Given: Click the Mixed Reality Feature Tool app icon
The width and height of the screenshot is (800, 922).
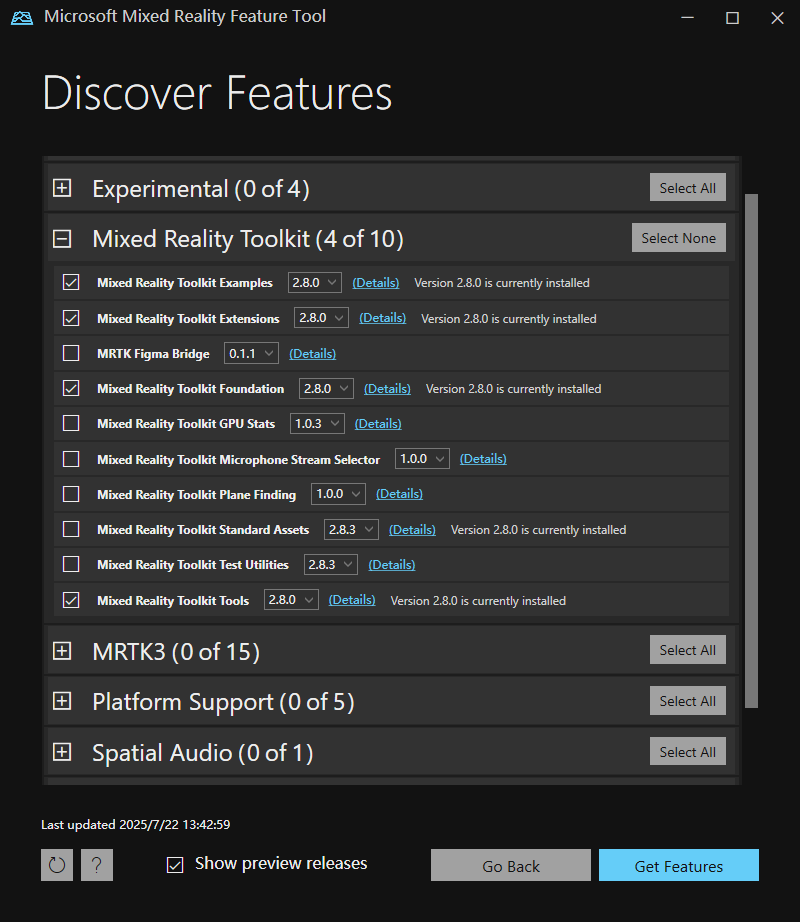Looking at the screenshot, I should [x=22, y=17].
